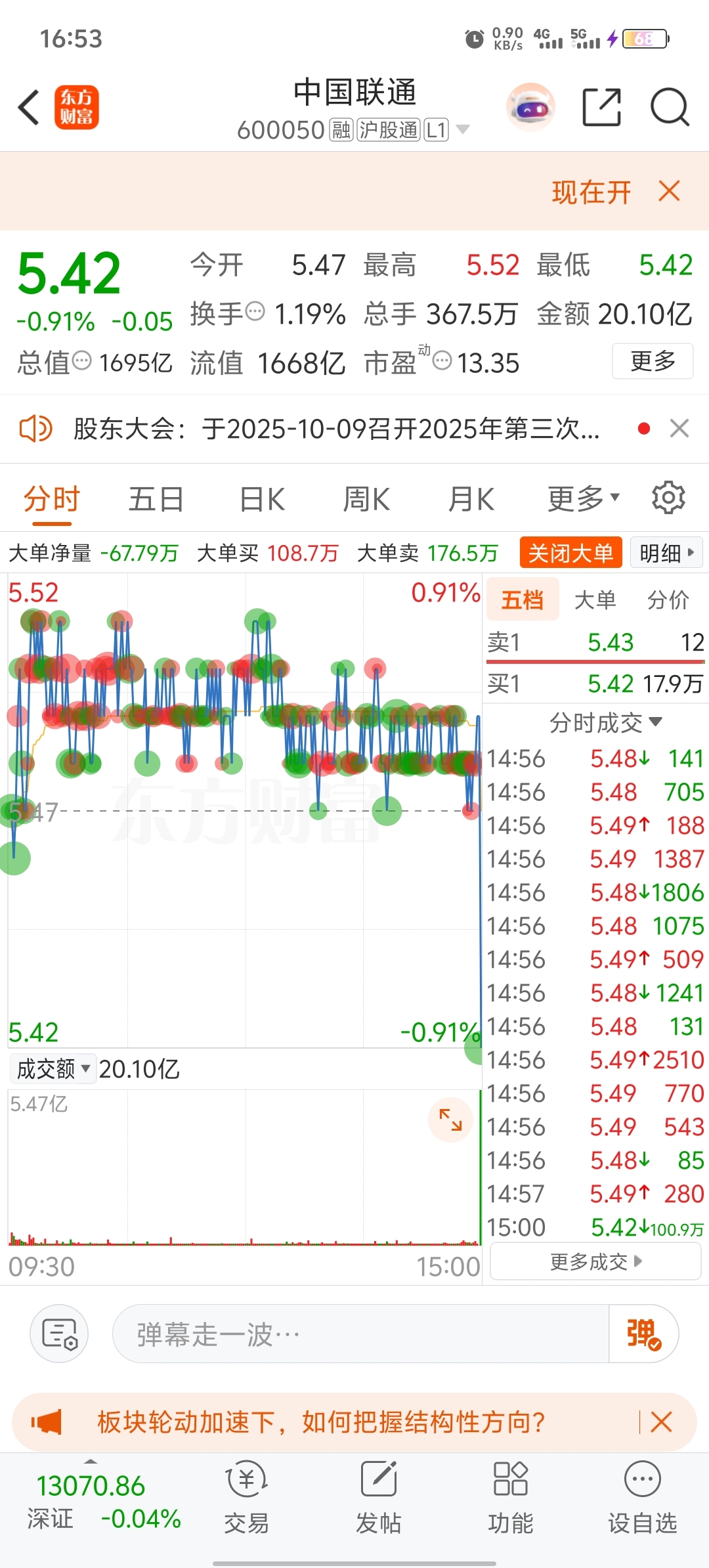Expand the 成交额 indicator dropdown
709x1568 pixels.
click(53, 1069)
